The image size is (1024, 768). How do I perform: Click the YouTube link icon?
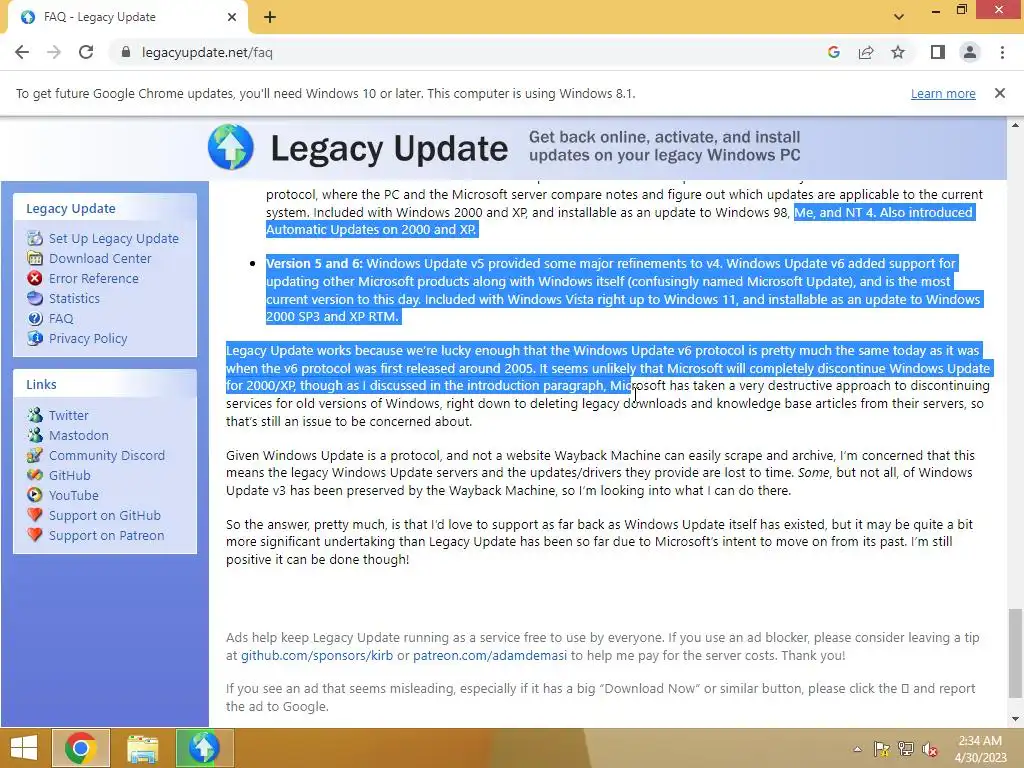[35, 495]
